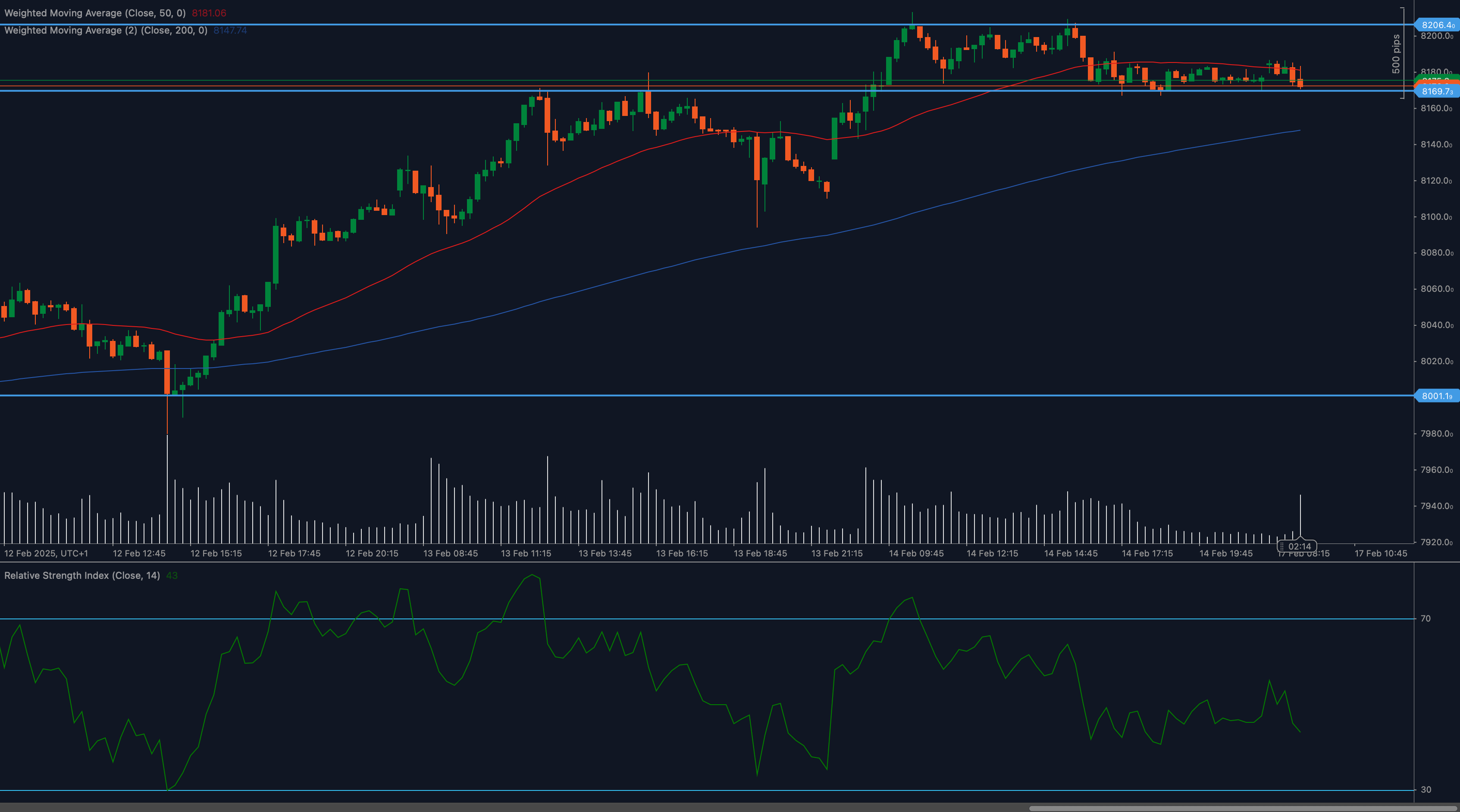Screen dimensions: 1460x812
Task: Click the 17 Feb 10:45 time label
Action: pyautogui.click(x=1381, y=553)
